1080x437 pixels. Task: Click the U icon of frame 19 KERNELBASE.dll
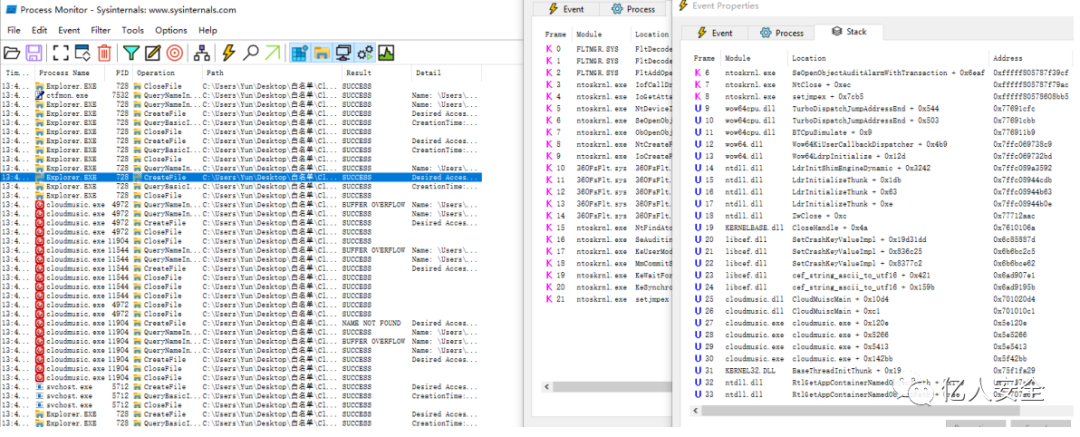click(698, 227)
